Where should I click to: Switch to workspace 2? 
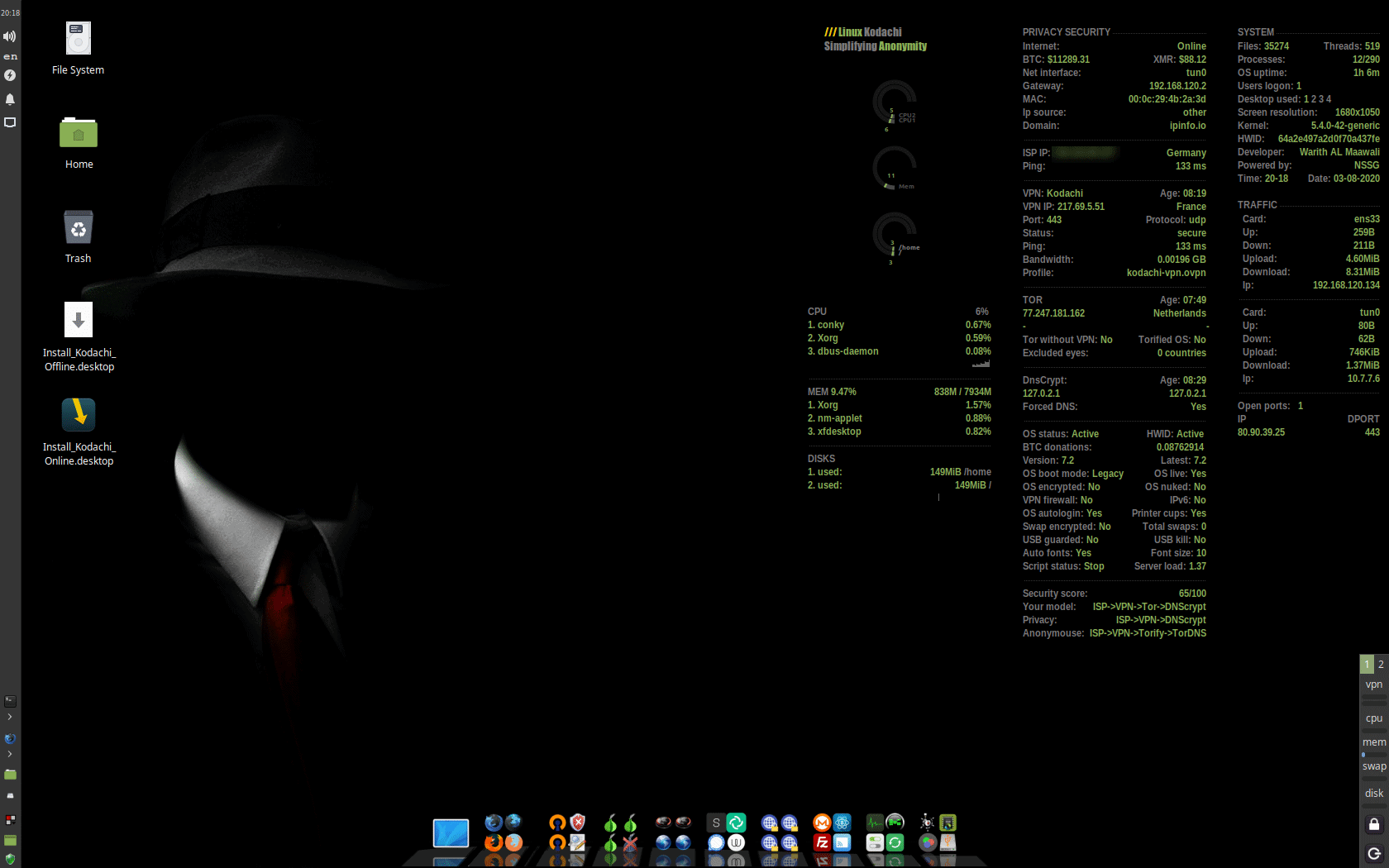(x=1381, y=664)
